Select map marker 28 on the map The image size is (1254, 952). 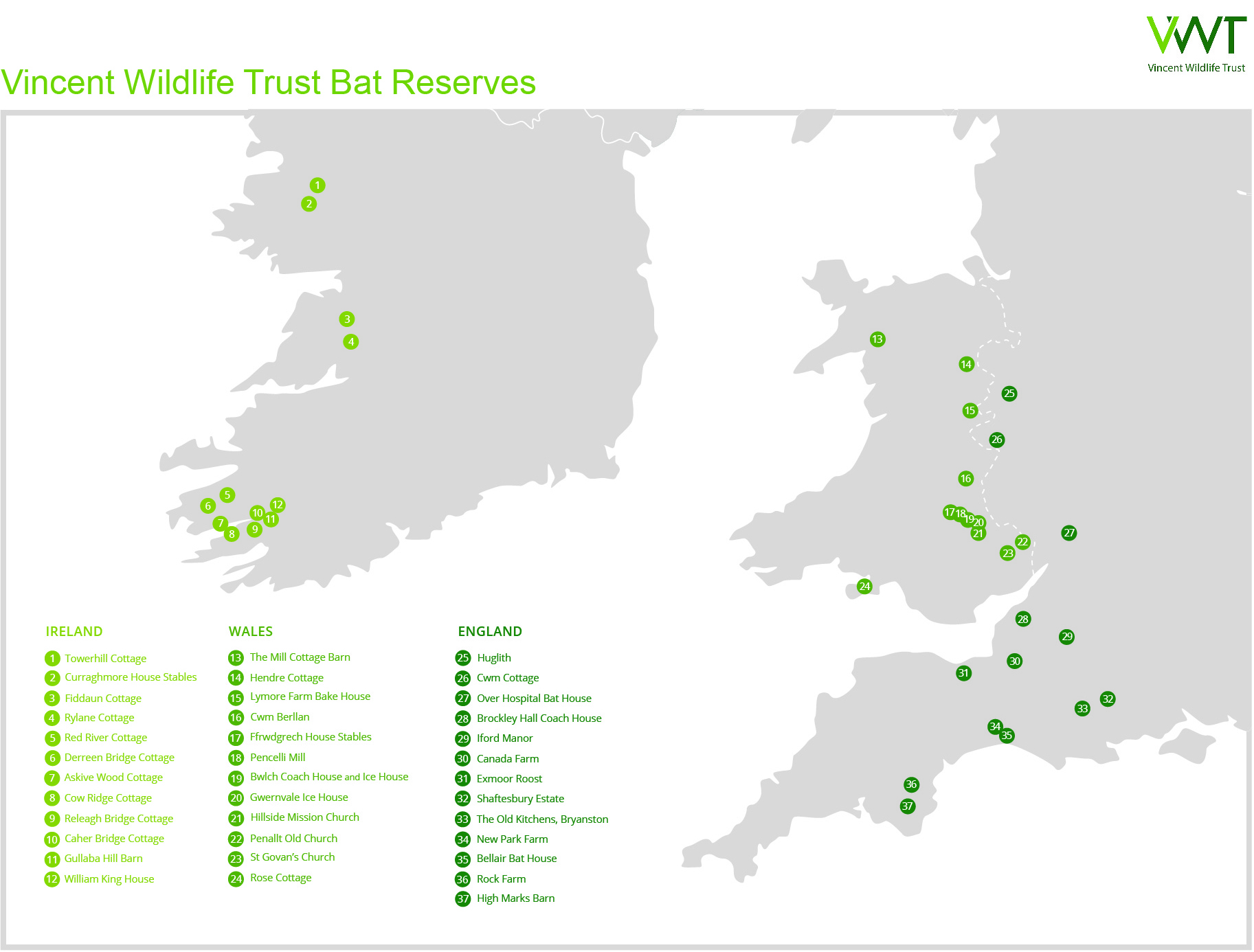pyautogui.click(x=1023, y=620)
